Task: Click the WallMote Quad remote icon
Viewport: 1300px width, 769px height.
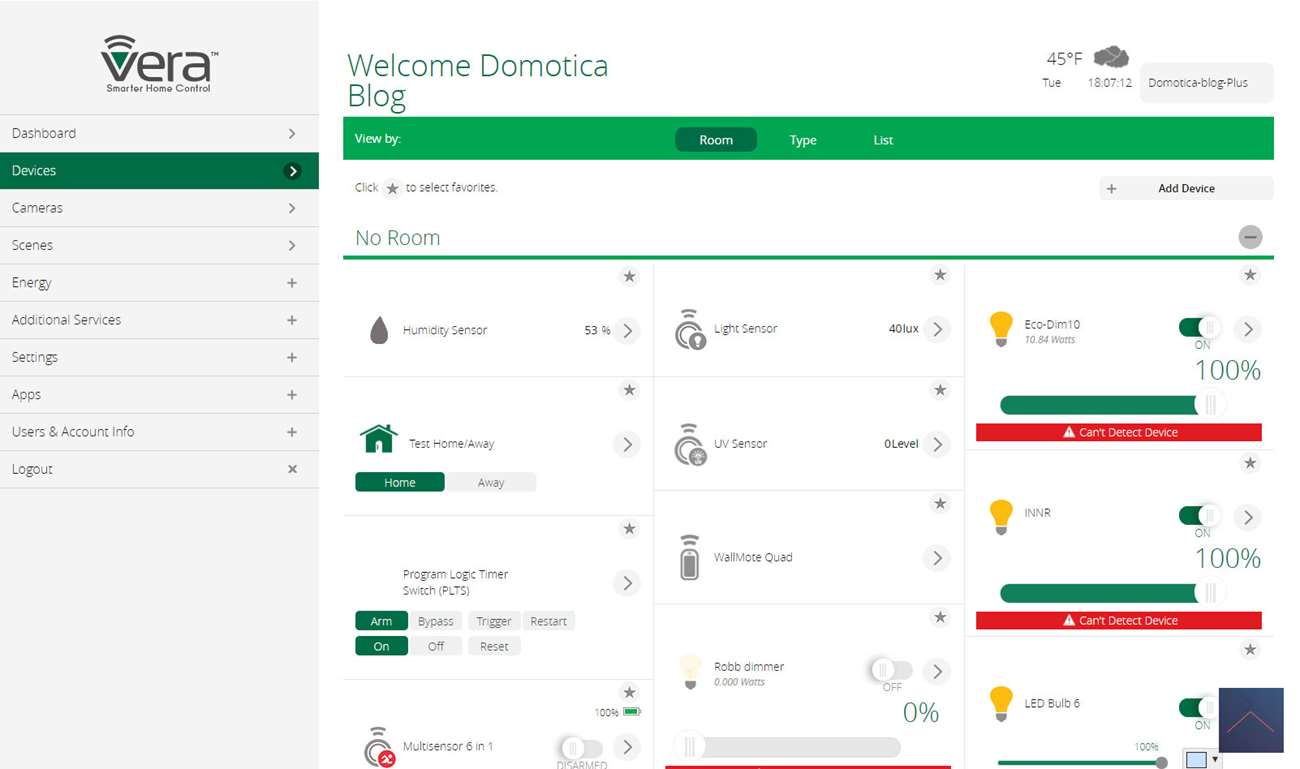Action: pyautogui.click(x=689, y=558)
